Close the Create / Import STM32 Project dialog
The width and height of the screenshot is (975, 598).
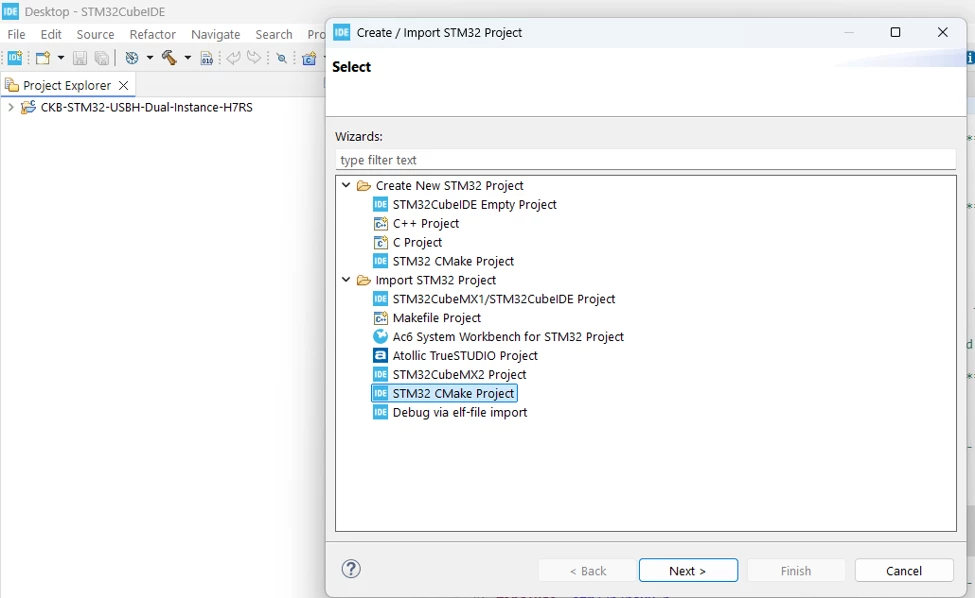943,32
